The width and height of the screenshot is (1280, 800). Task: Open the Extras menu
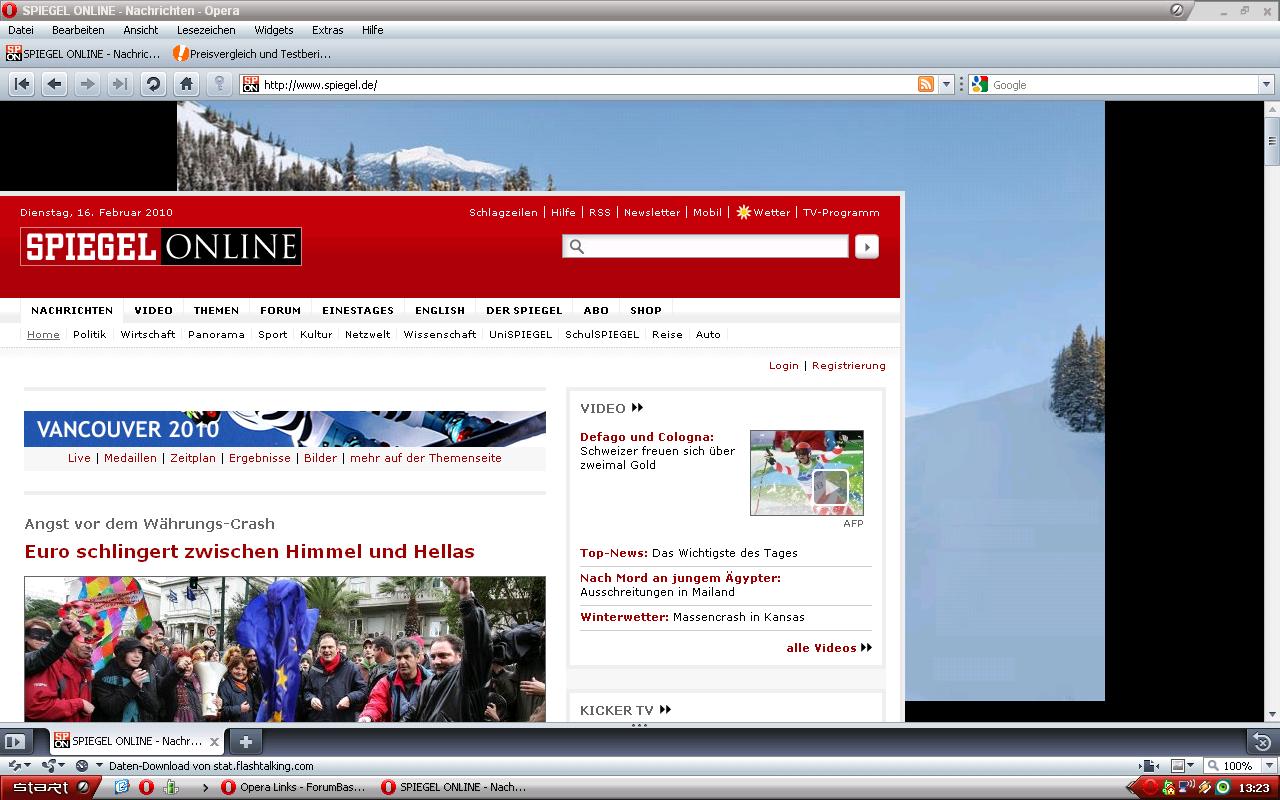point(327,30)
